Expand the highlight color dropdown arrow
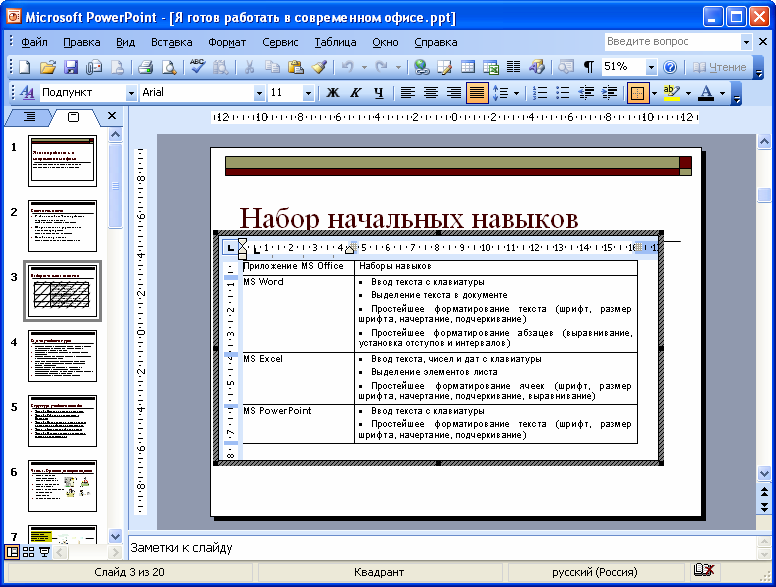 [x=688, y=93]
